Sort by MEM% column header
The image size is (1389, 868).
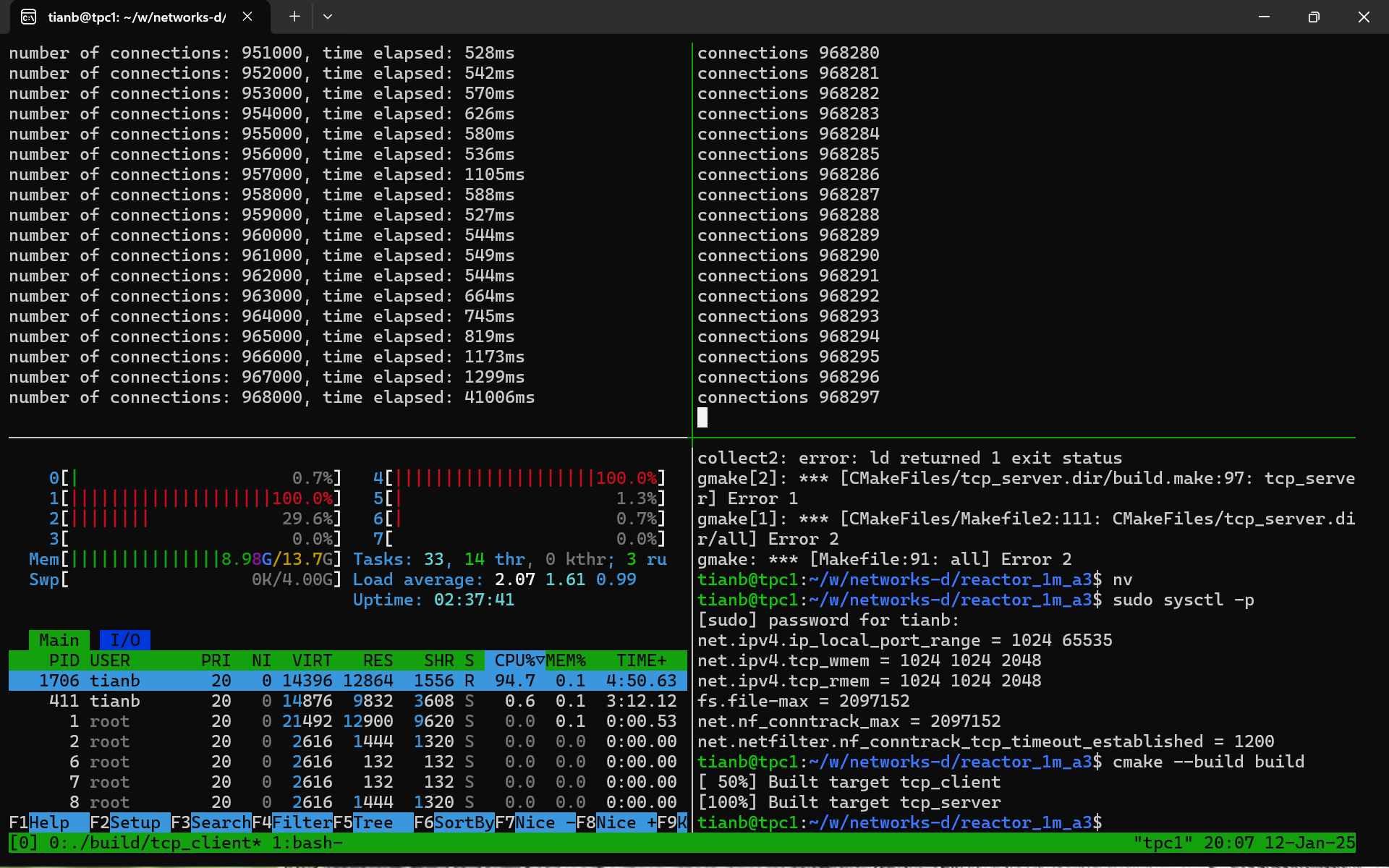(x=566, y=660)
